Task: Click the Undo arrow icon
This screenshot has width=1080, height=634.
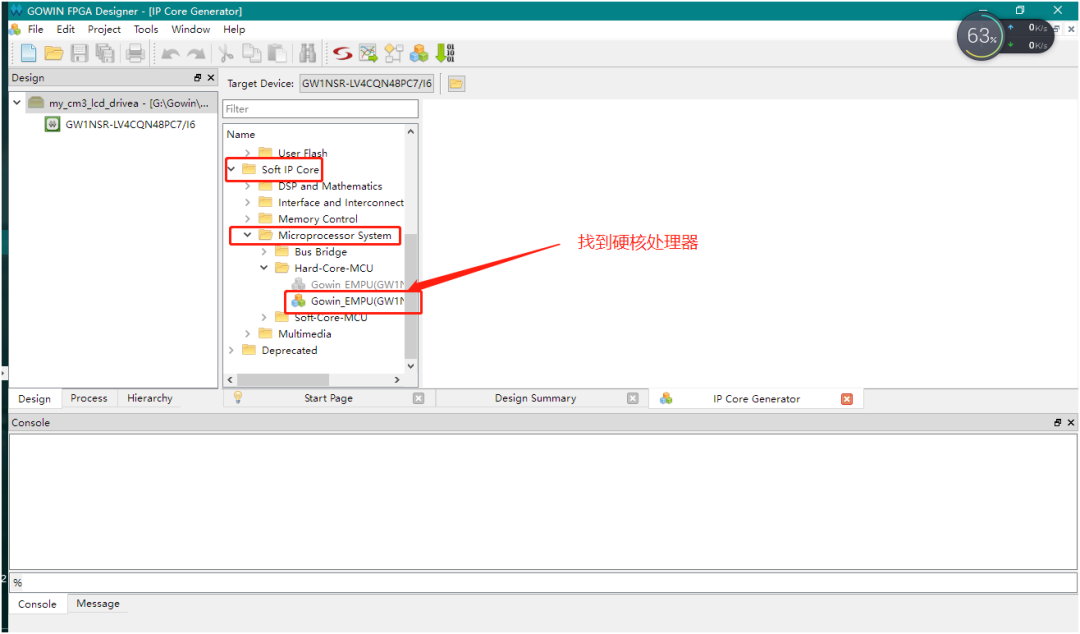Action: [x=170, y=54]
